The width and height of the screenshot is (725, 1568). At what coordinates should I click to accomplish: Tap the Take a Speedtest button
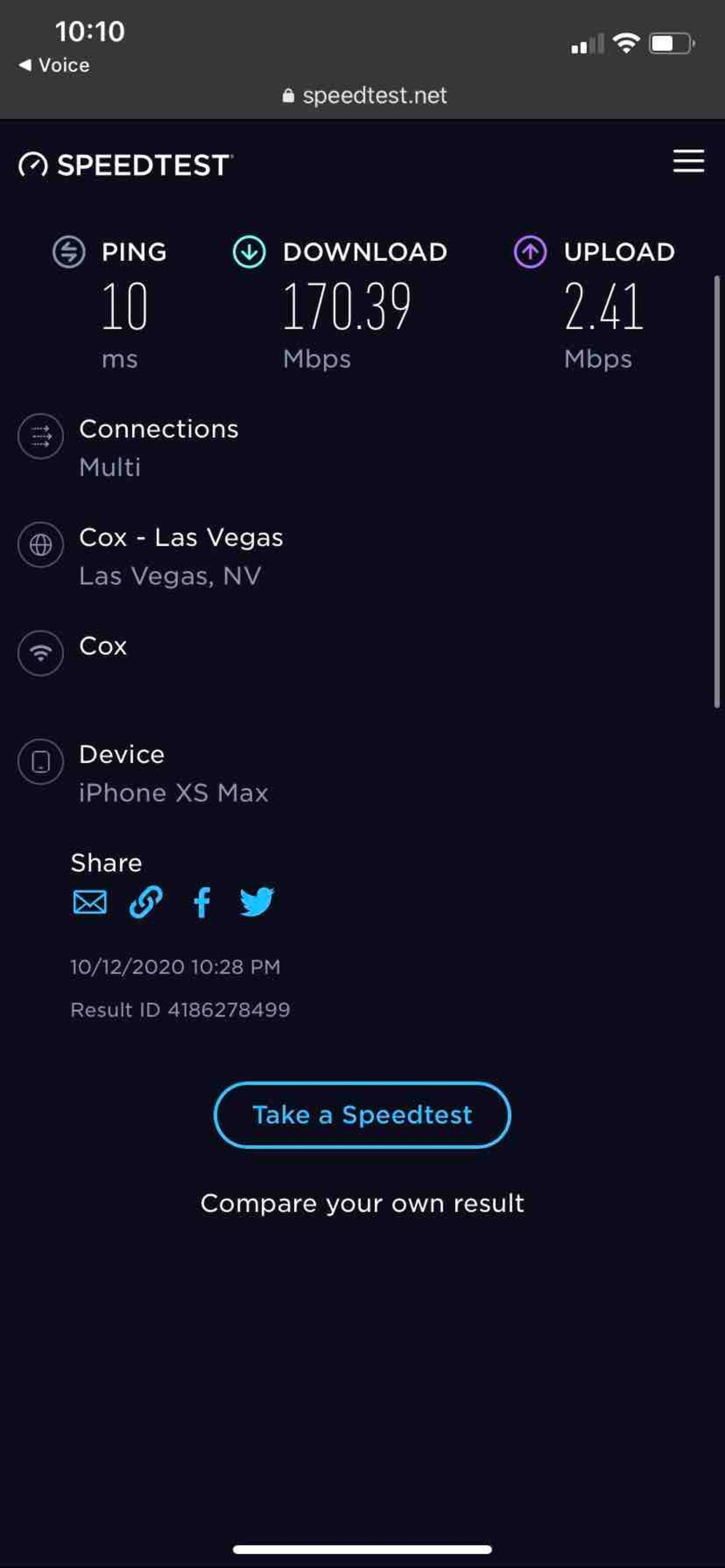(x=362, y=1115)
